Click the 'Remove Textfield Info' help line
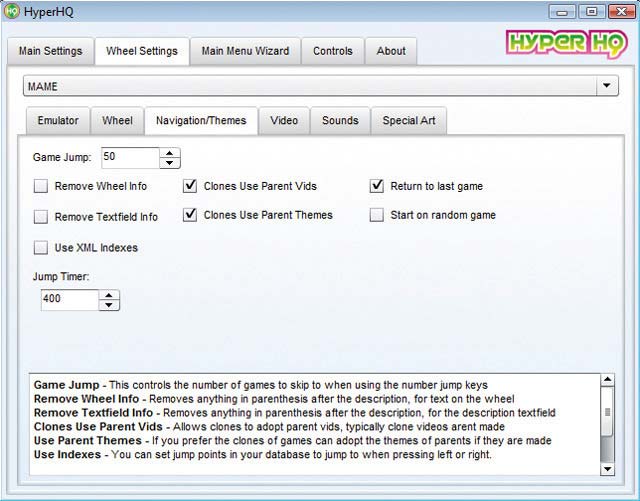640x501 pixels. click(x=295, y=413)
